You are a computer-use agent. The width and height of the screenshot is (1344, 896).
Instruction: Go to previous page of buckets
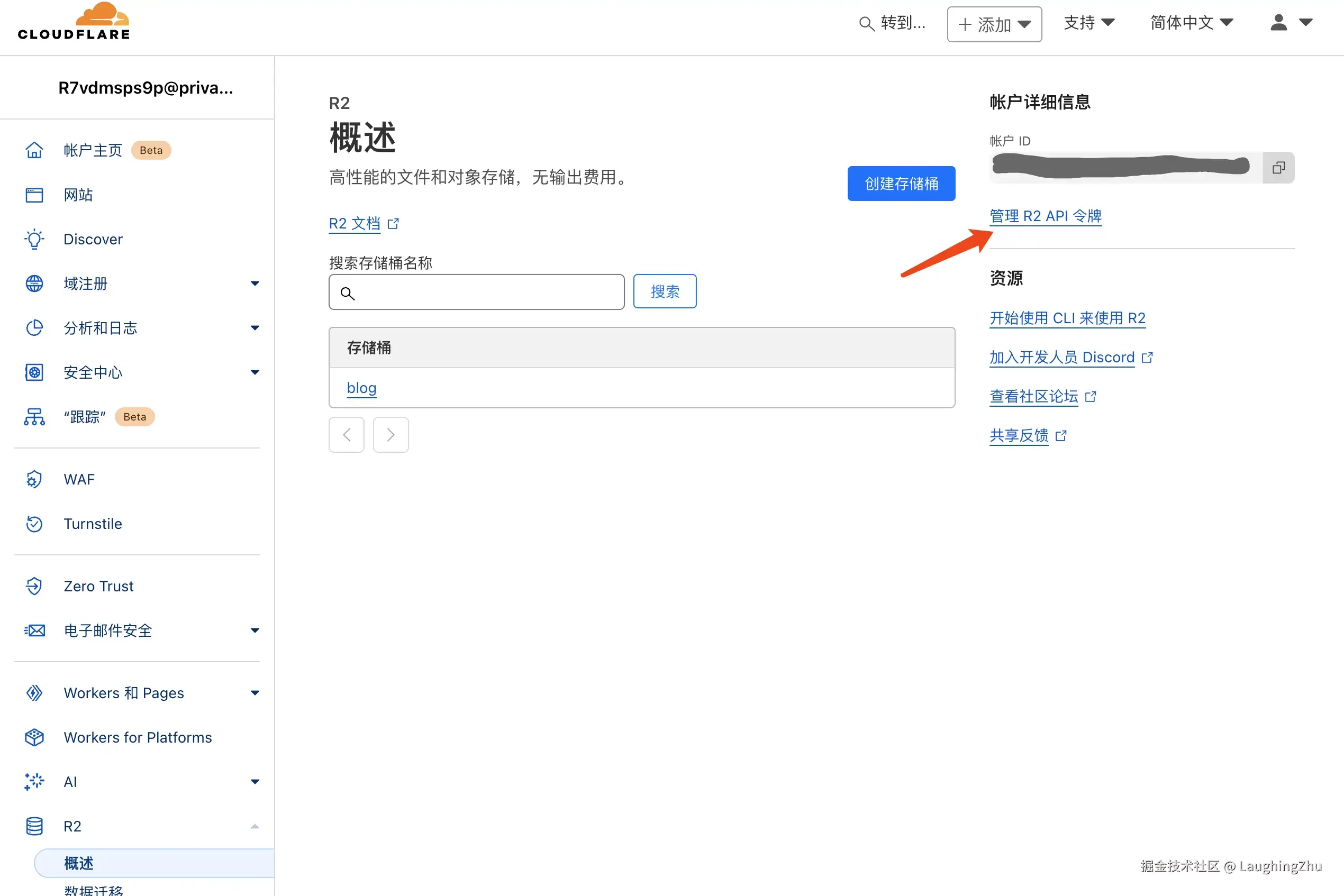(x=347, y=435)
